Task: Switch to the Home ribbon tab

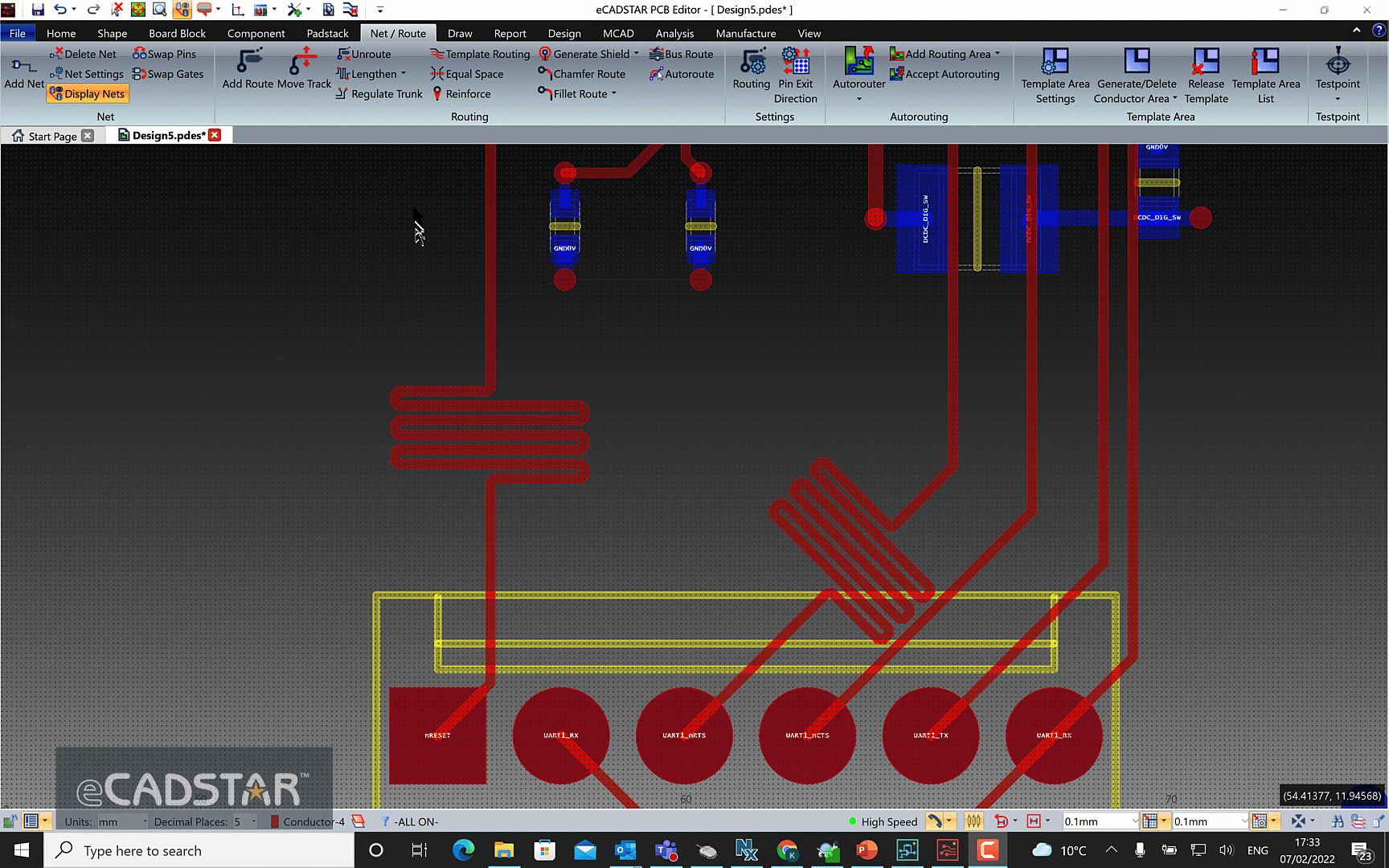Action: [61, 33]
